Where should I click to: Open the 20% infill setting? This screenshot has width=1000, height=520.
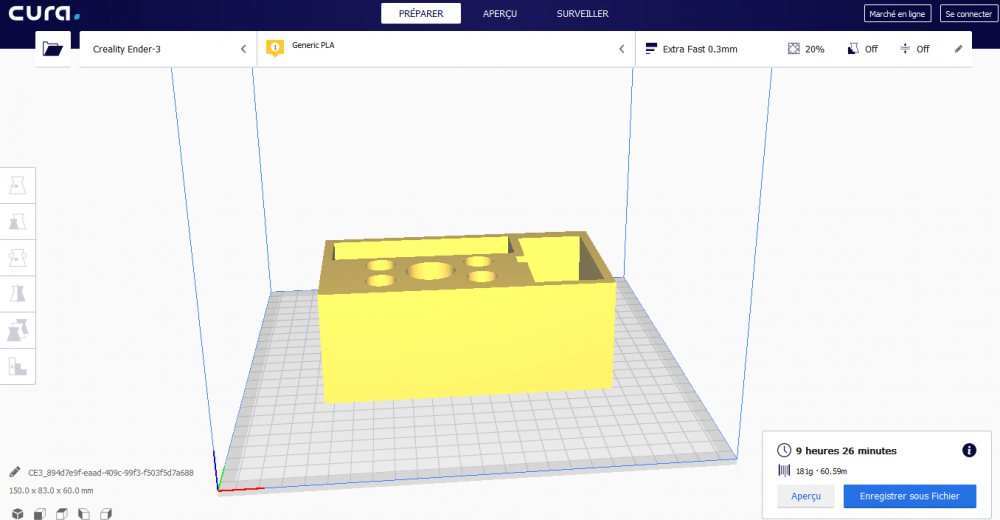point(806,48)
